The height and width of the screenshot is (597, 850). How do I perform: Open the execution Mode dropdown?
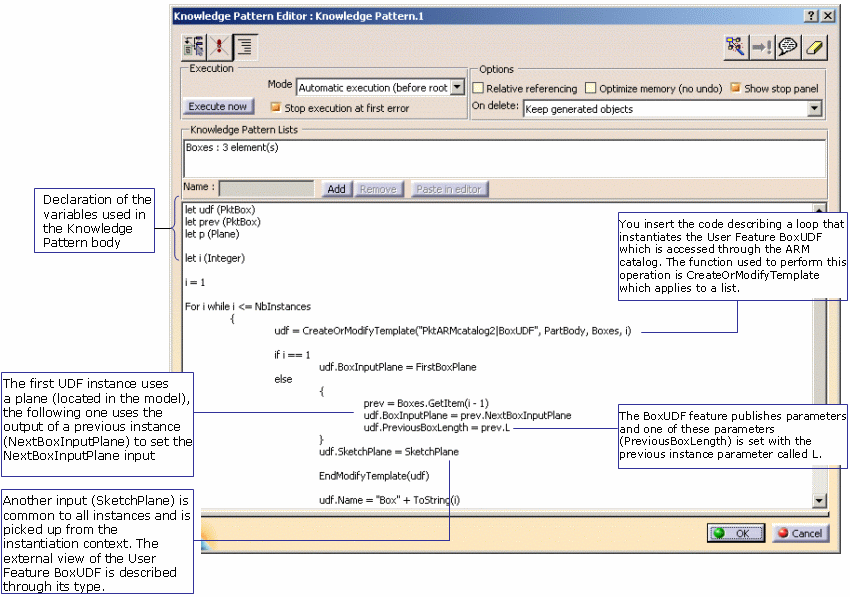click(457, 88)
